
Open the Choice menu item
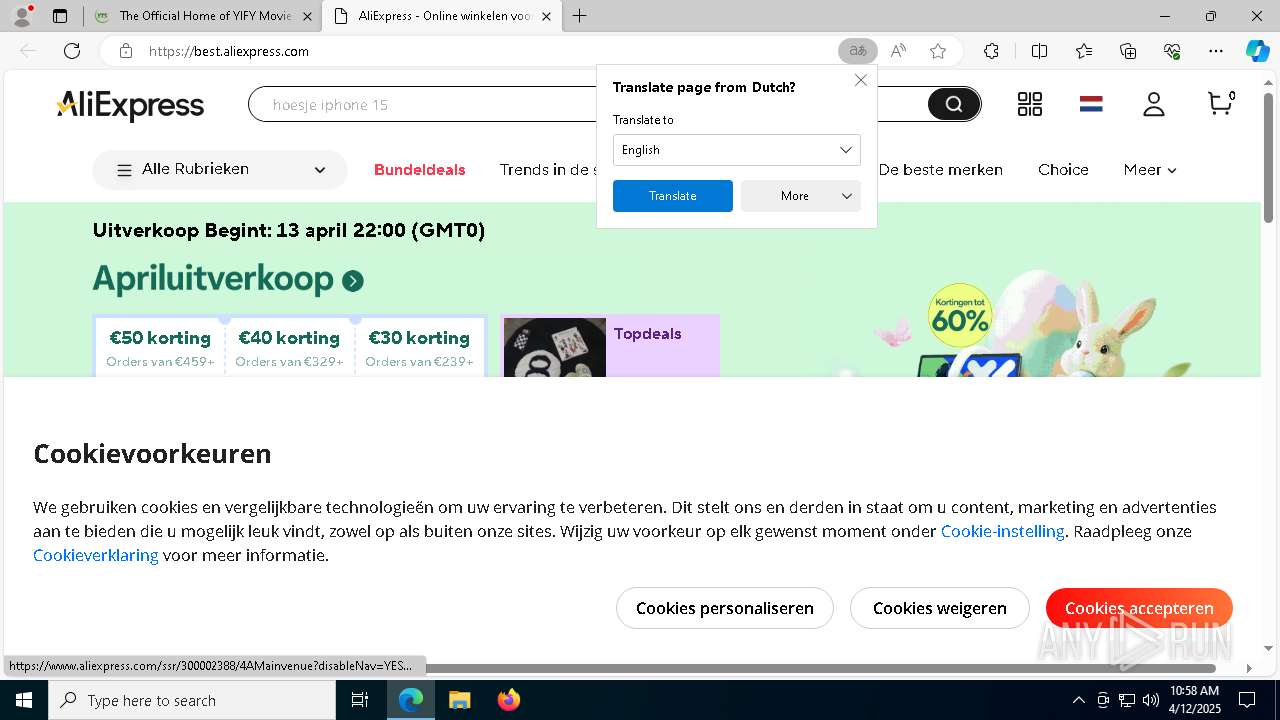1063,170
